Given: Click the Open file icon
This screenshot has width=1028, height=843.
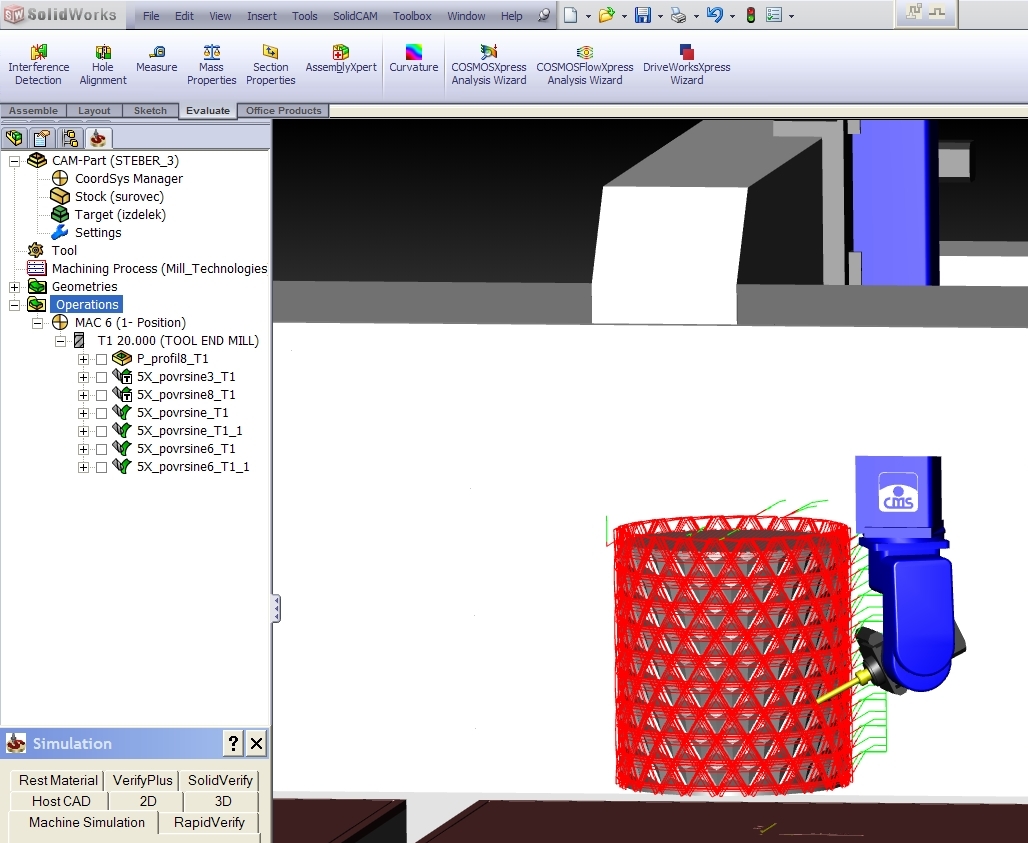Looking at the screenshot, I should pyautogui.click(x=606, y=15).
